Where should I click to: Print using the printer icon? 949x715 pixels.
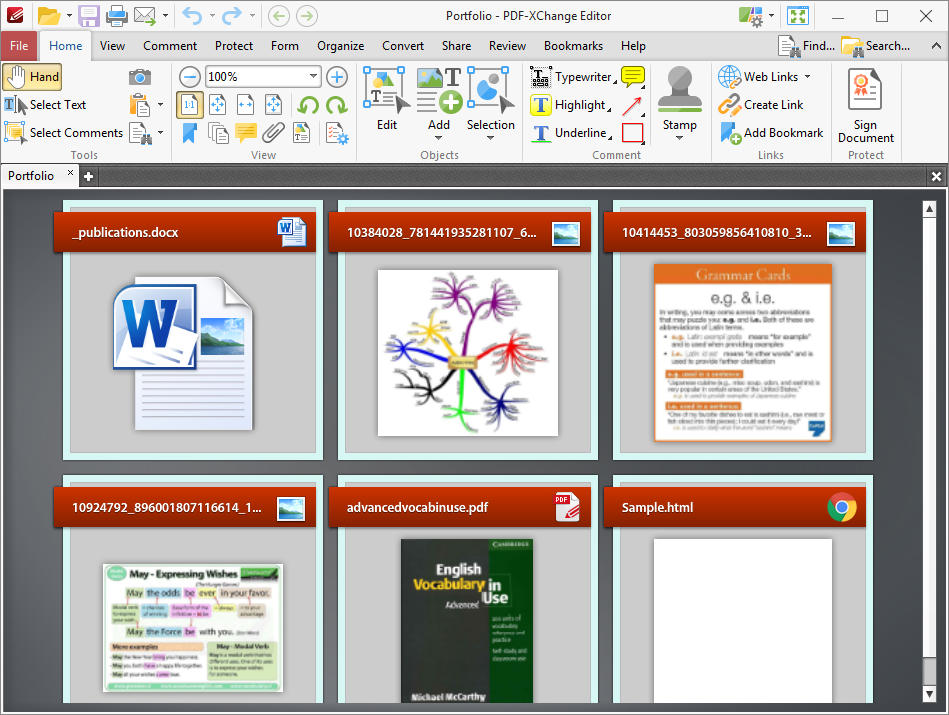tap(117, 16)
